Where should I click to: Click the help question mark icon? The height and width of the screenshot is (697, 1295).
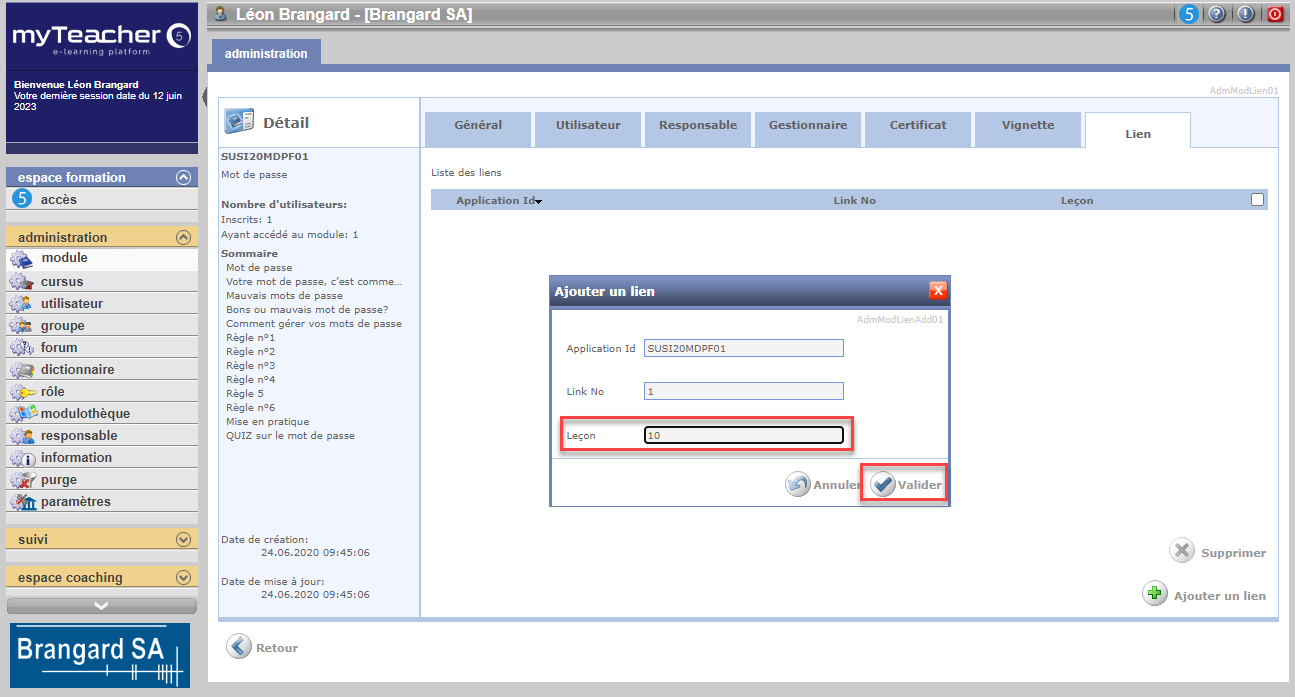(1217, 14)
